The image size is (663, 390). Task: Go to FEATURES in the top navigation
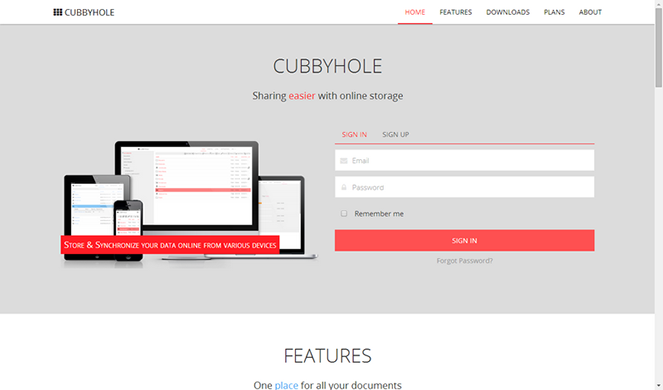coord(455,12)
